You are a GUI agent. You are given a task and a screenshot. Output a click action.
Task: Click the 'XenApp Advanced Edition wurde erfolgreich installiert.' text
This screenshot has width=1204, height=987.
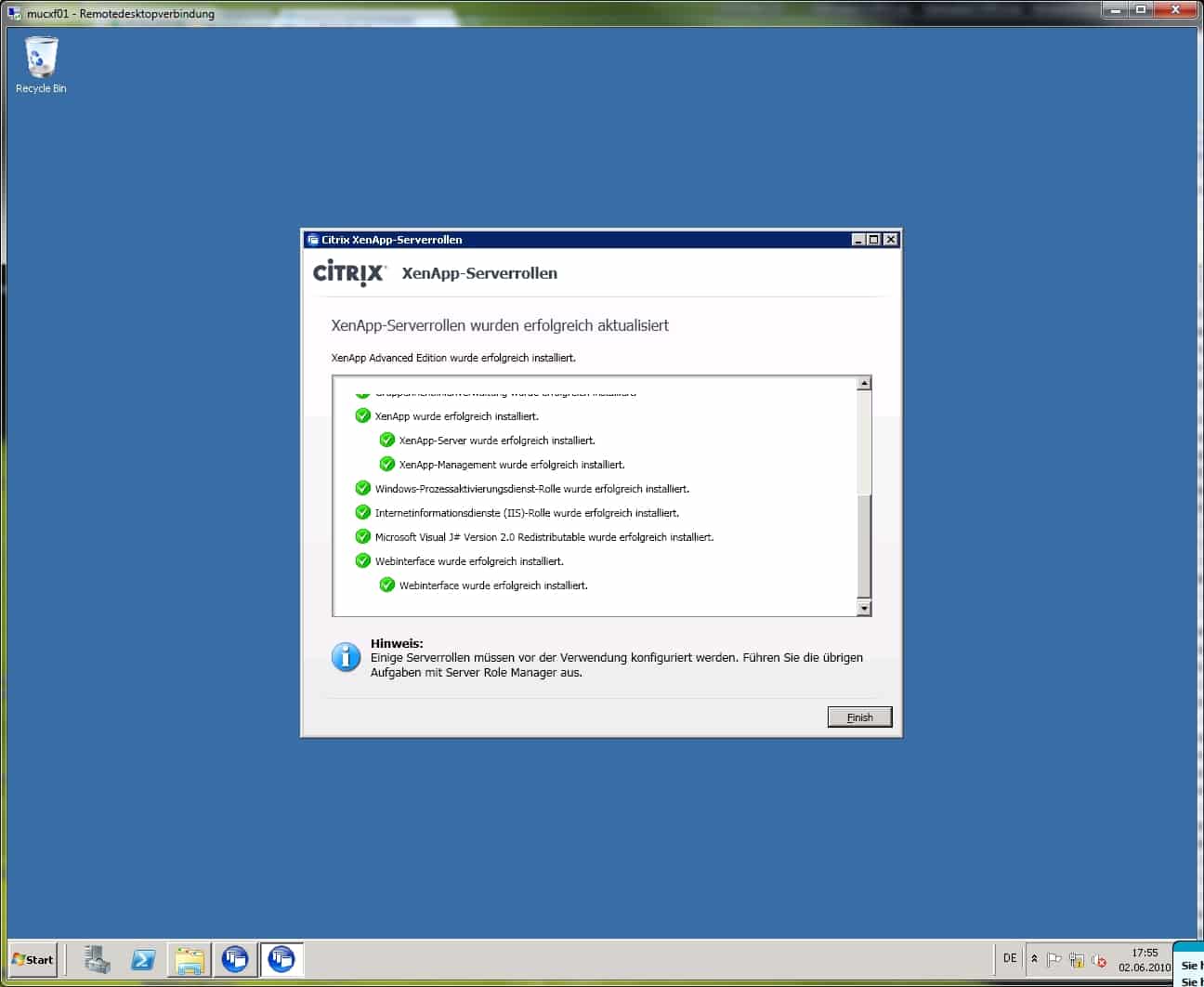(x=453, y=358)
